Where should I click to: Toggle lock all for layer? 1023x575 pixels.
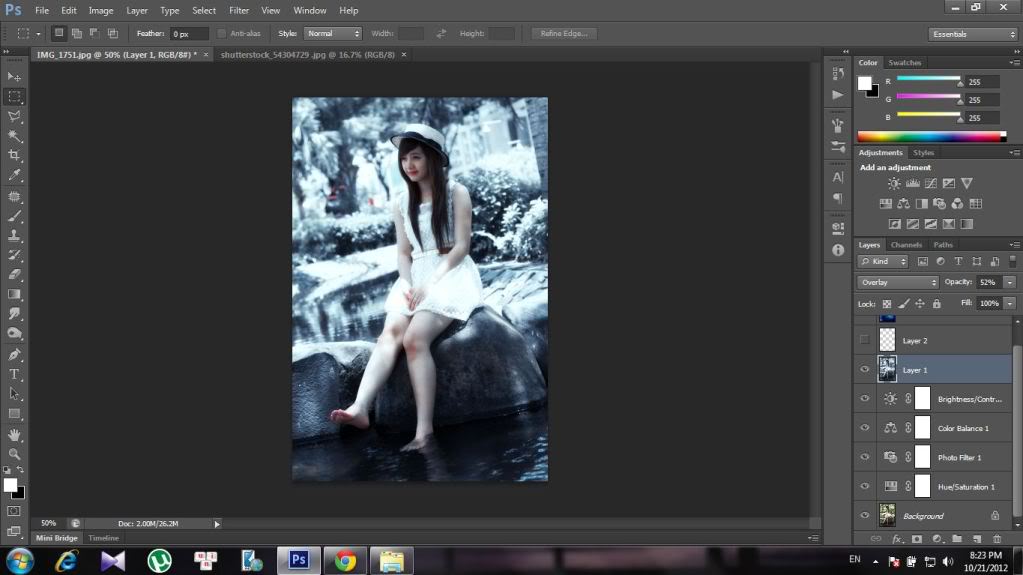pos(936,303)
